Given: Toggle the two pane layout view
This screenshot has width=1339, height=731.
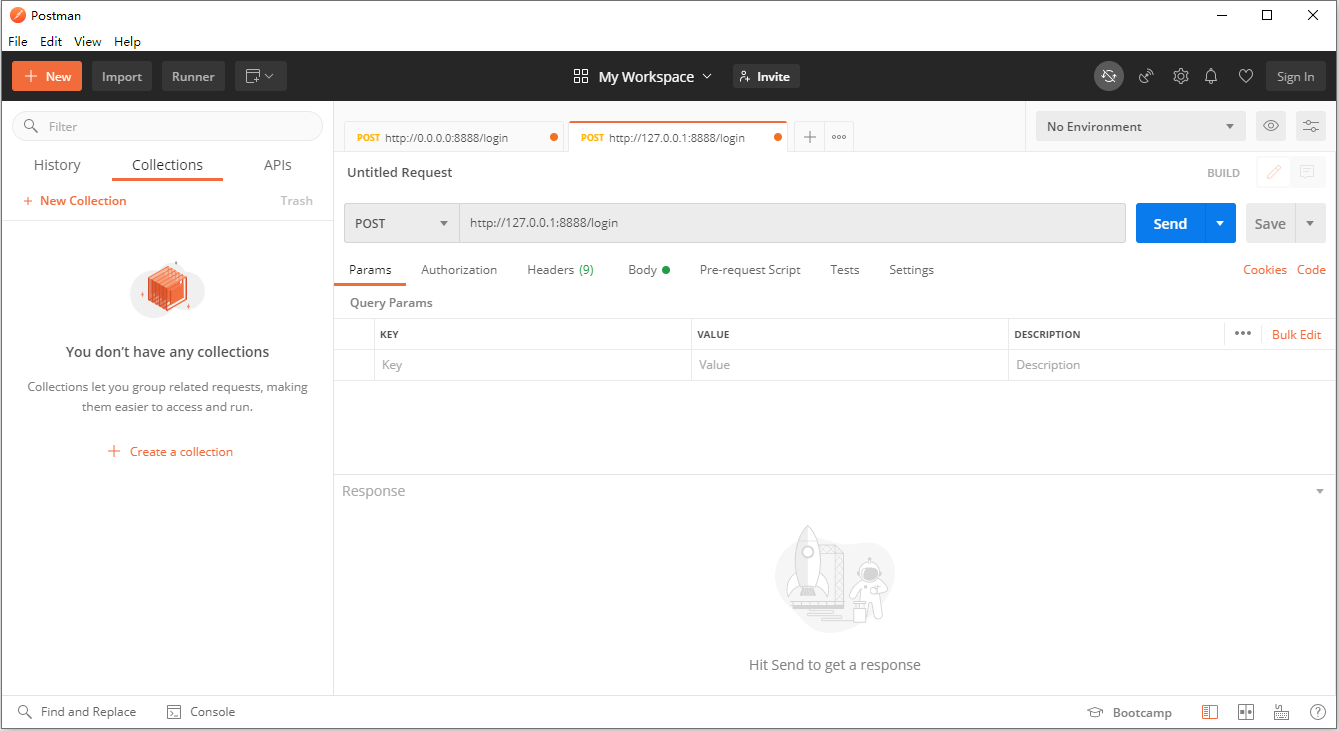Looking at the screenshot, I should tap(1246, 712).
